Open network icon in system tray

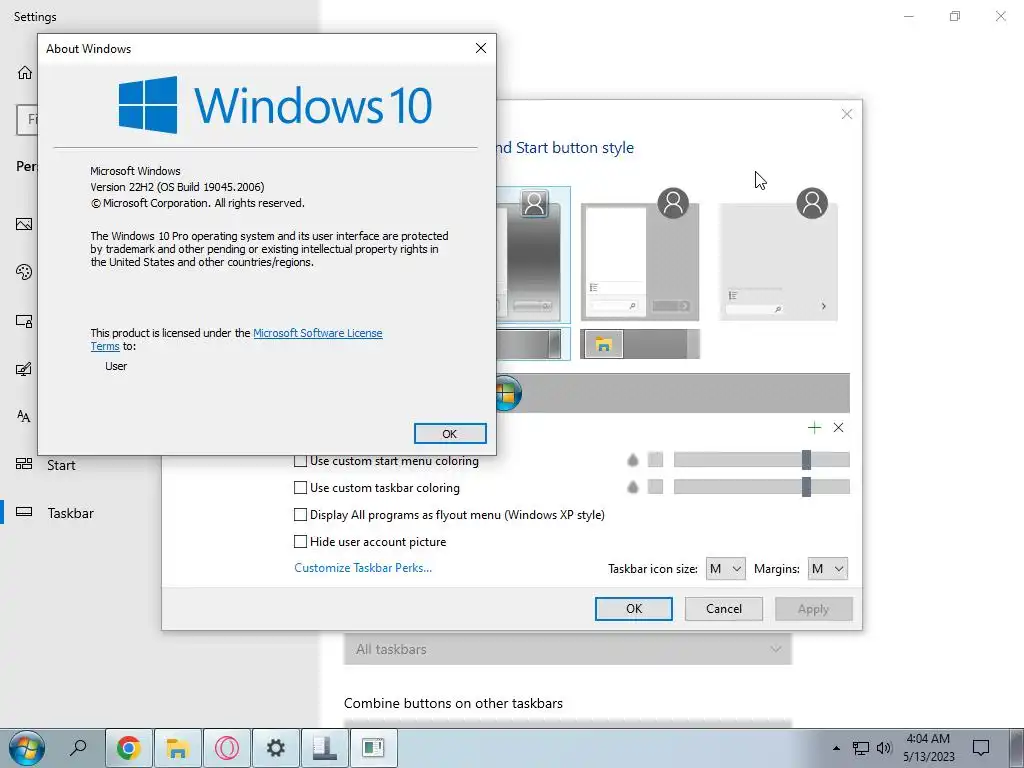(861, 748)
